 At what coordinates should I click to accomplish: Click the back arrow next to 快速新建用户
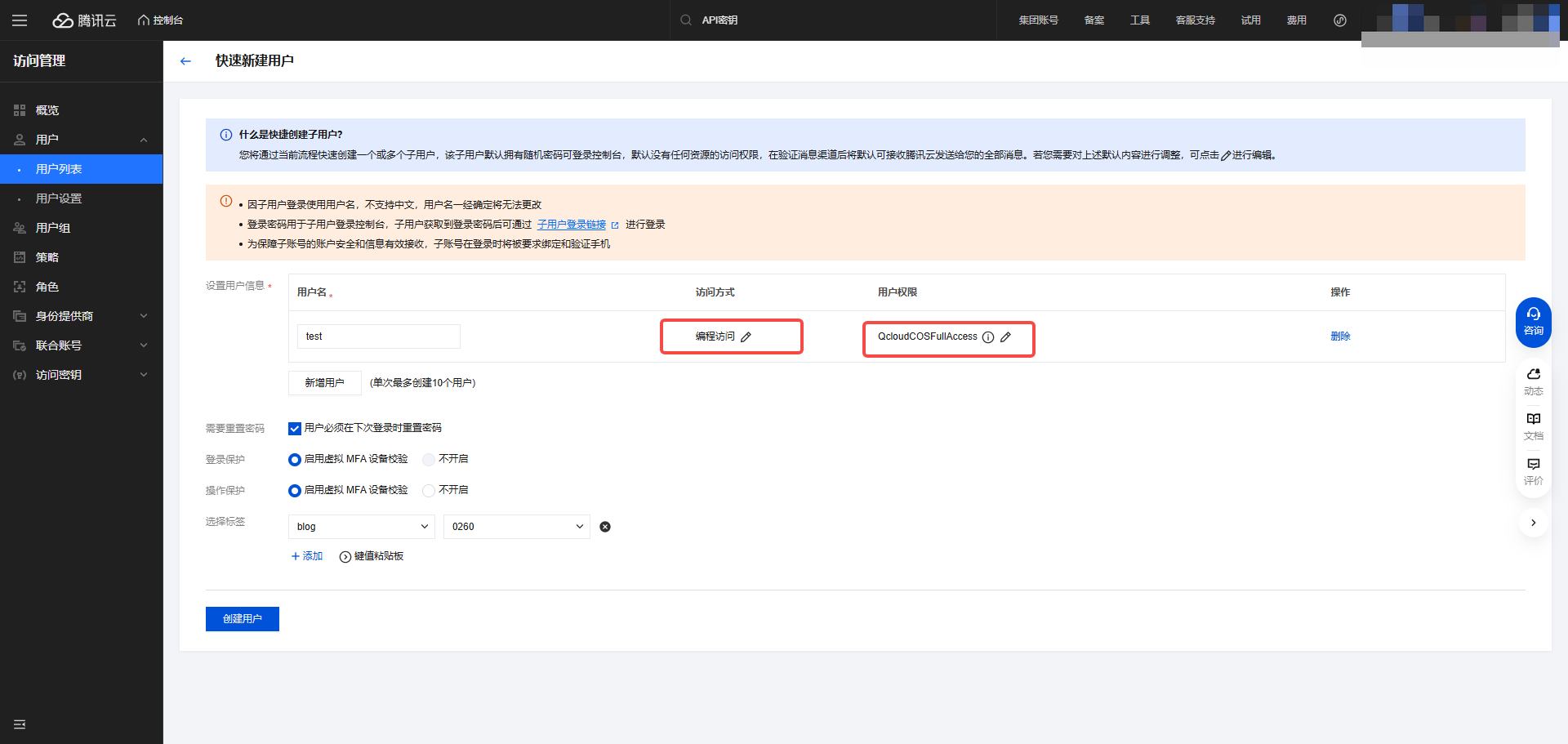pos(185,60)
